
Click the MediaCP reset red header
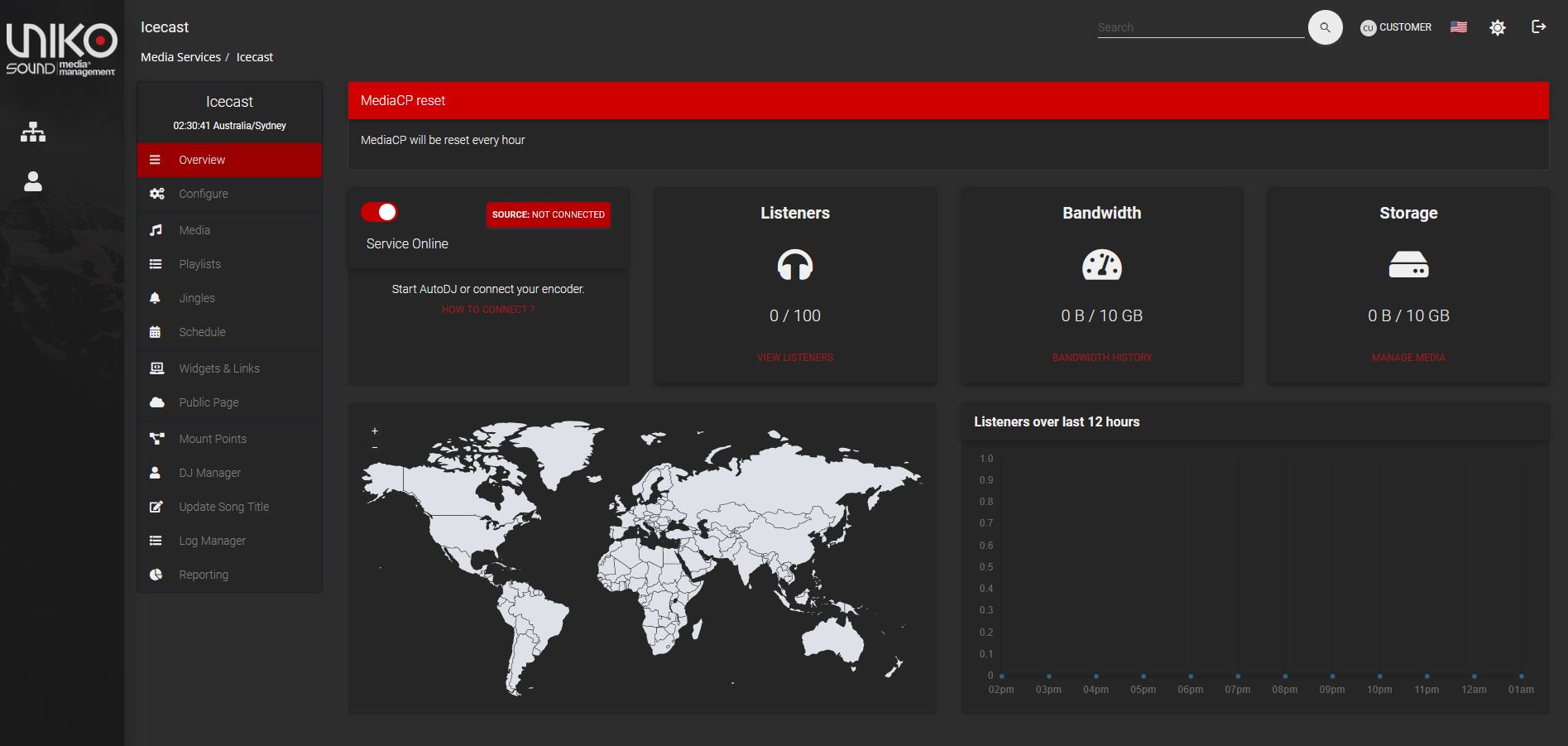(948, 100)
